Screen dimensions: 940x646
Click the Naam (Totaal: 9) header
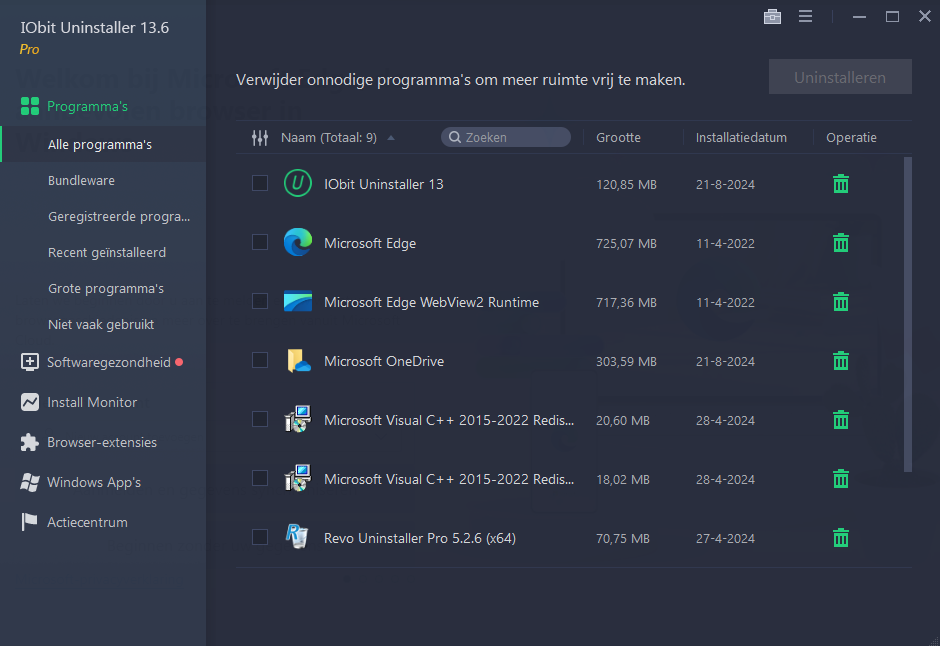(329, 138)
